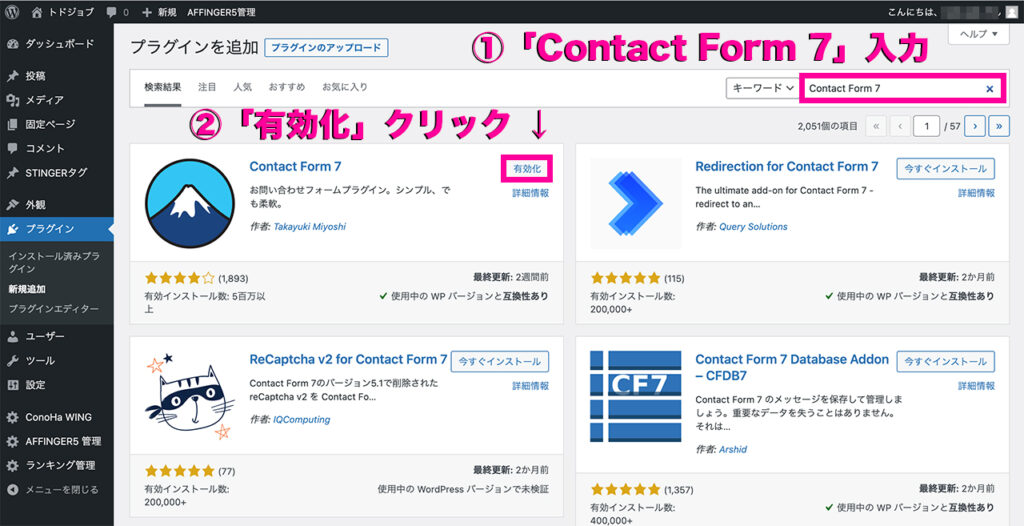Clear search with the x icon
Screen dimensions: 1024x526
coord(989,89)
